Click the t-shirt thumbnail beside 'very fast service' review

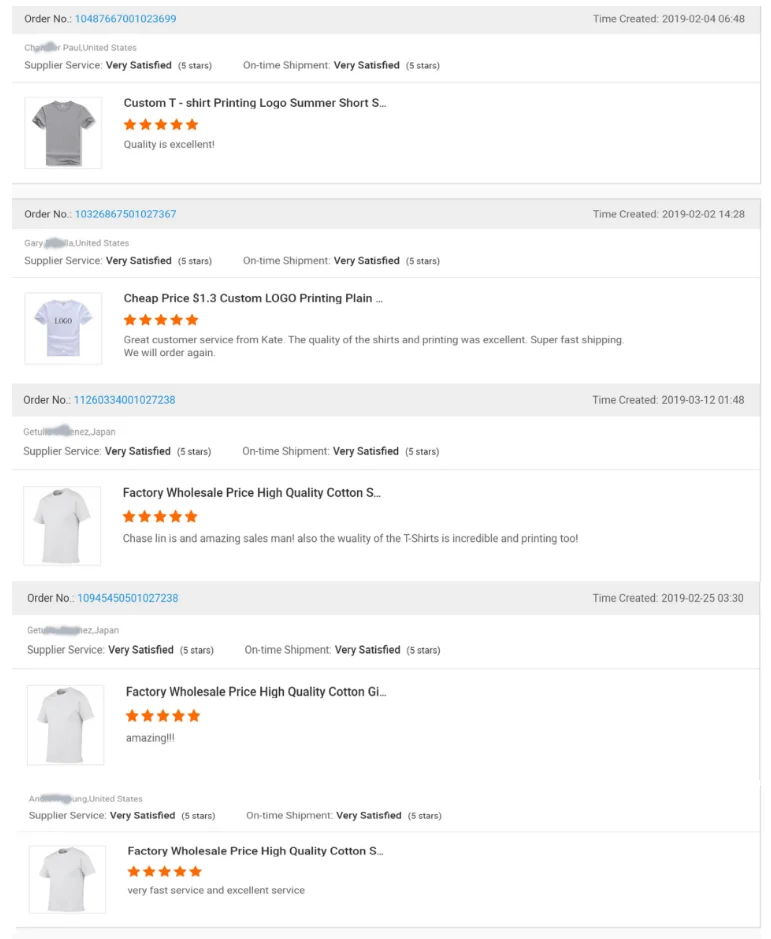67,879
